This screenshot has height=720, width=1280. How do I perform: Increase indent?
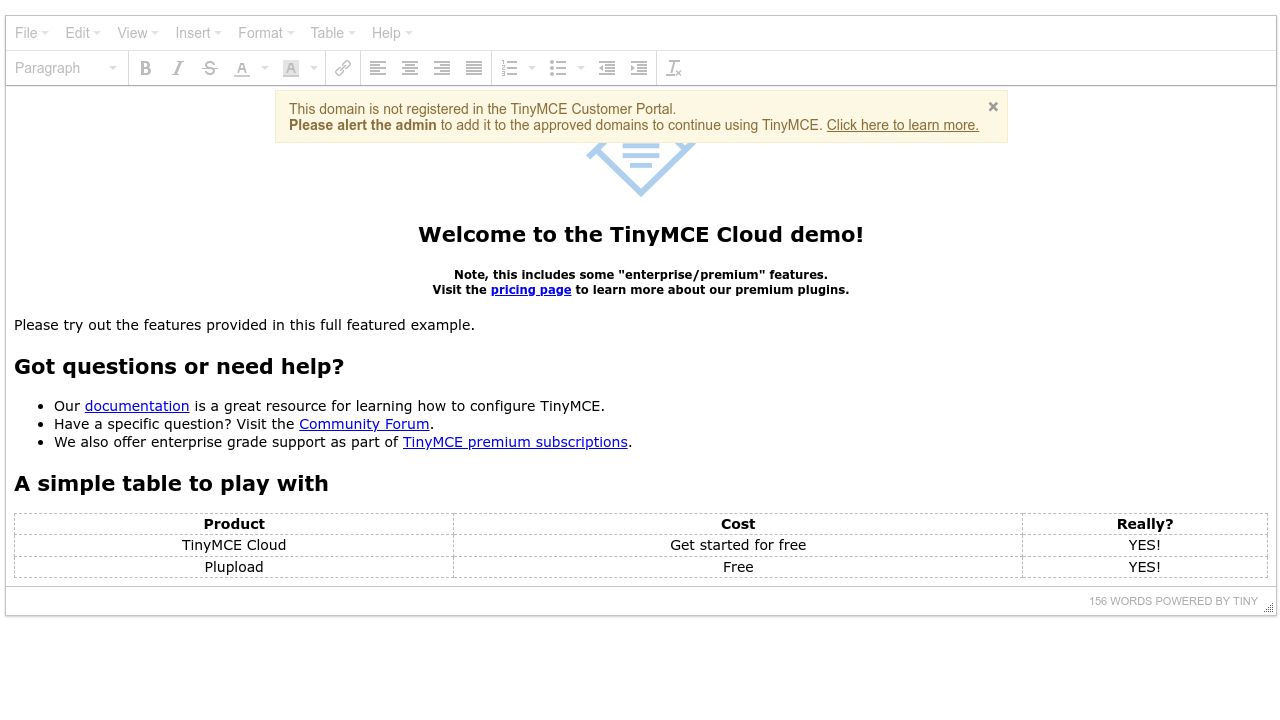639,68
